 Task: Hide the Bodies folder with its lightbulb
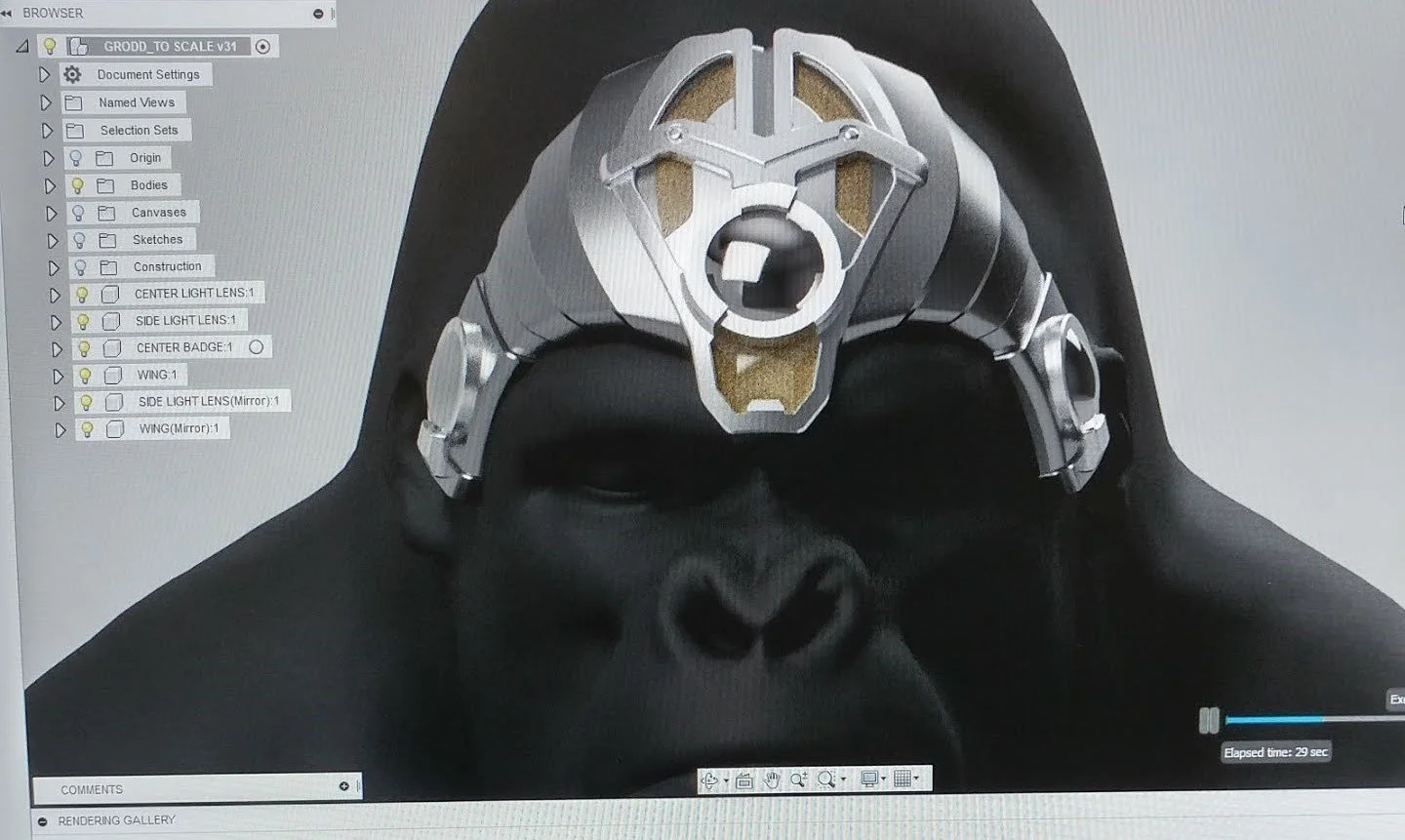tap(80, 184)
